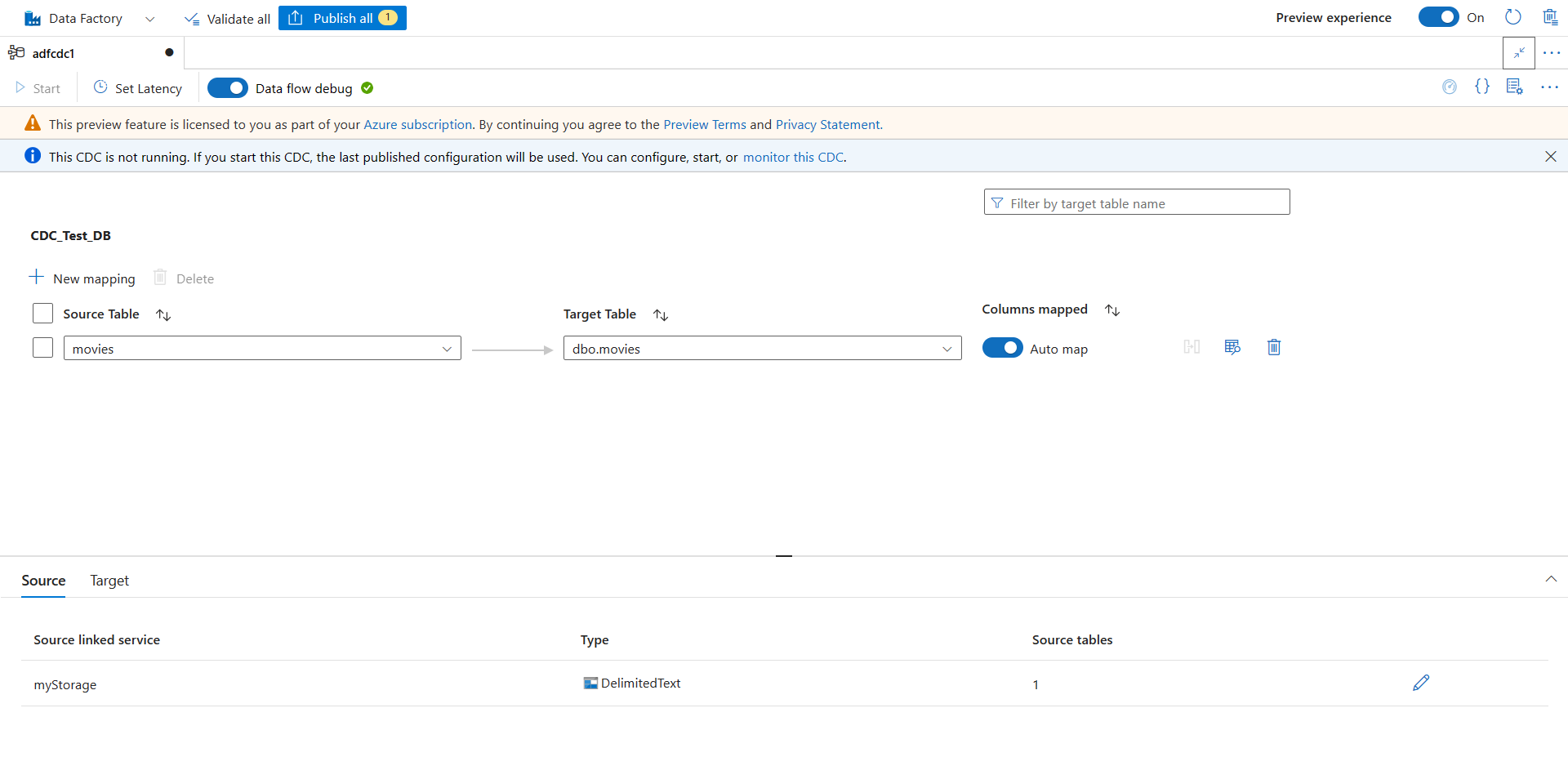Screen dimensions: 1568x757
Task: Open the monitor this CDC link
Action: [793, 157]
